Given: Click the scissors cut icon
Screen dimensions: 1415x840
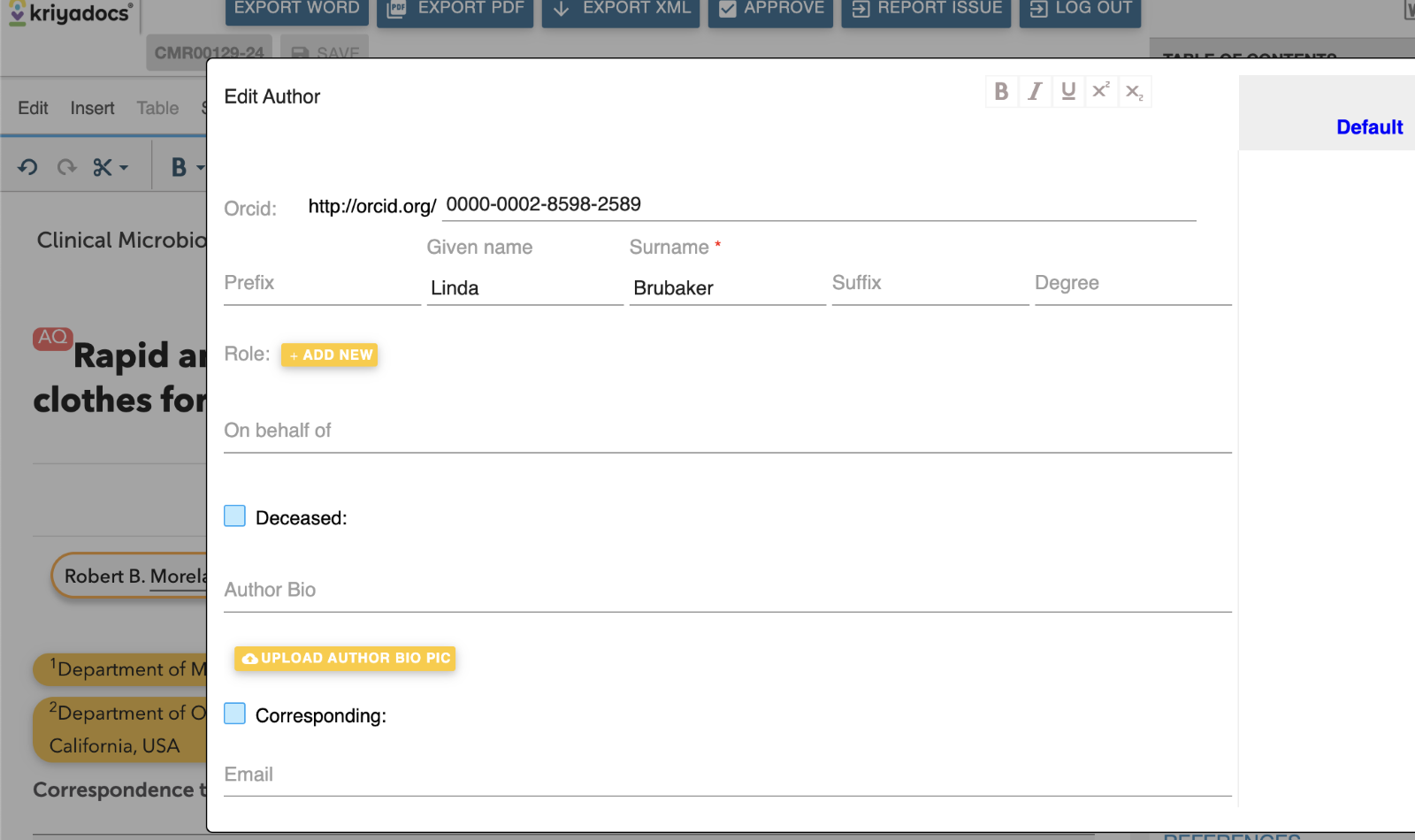Looking at the screenshot, I should [103, 167].
